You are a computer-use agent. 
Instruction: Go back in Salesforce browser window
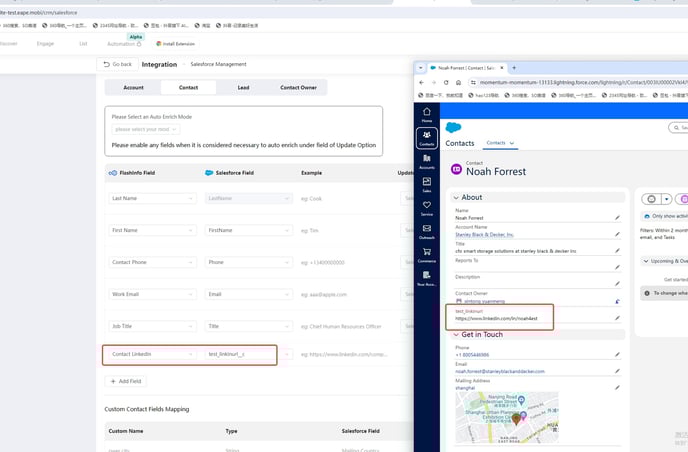point(422,83)
